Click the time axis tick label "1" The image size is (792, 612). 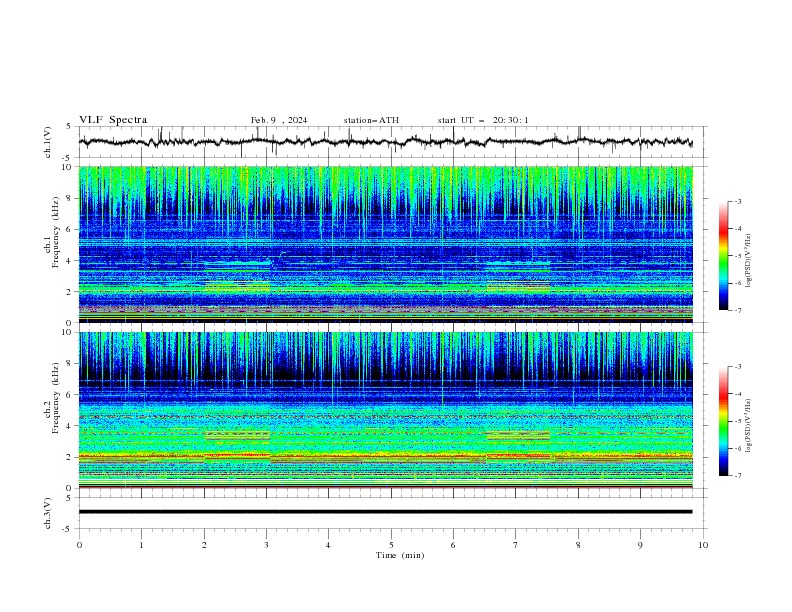coord(141,545)
